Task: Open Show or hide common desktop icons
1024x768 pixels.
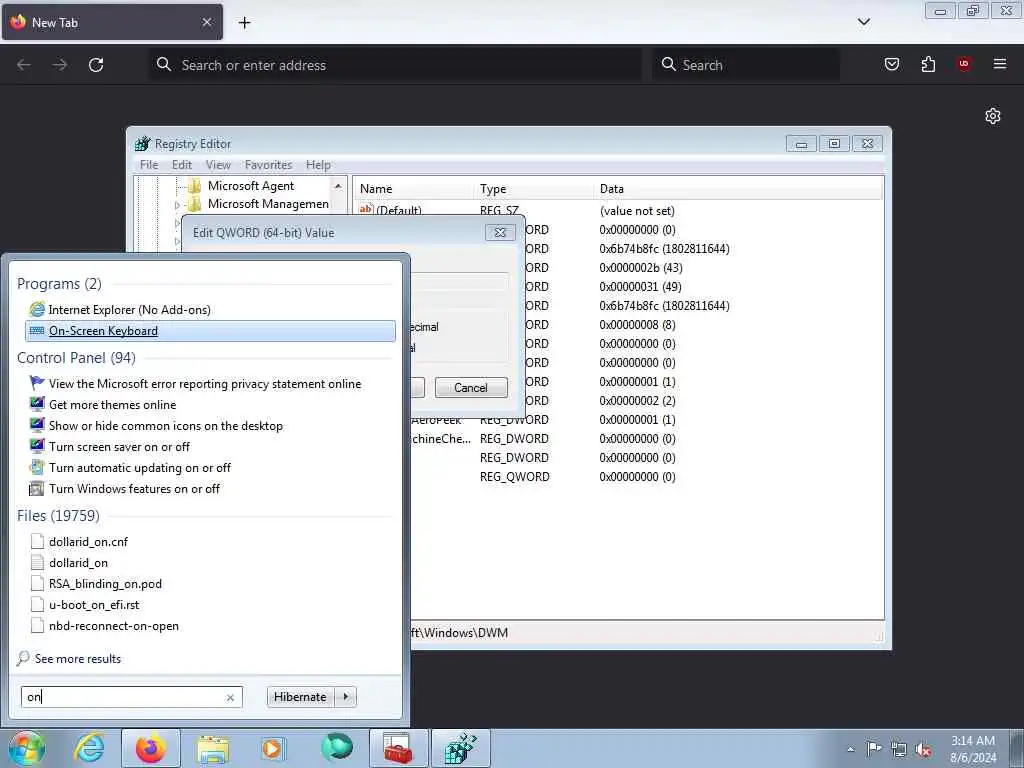Action: point(166,426)
